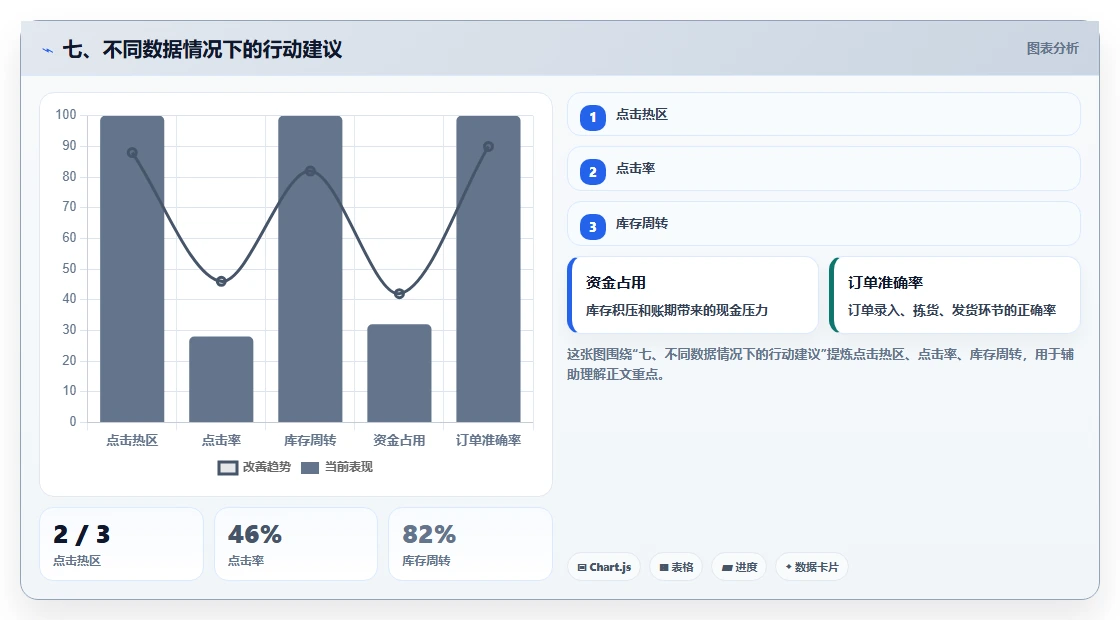
Task: Click the 当前表现 legend color box
Action: tap(309, 468)
